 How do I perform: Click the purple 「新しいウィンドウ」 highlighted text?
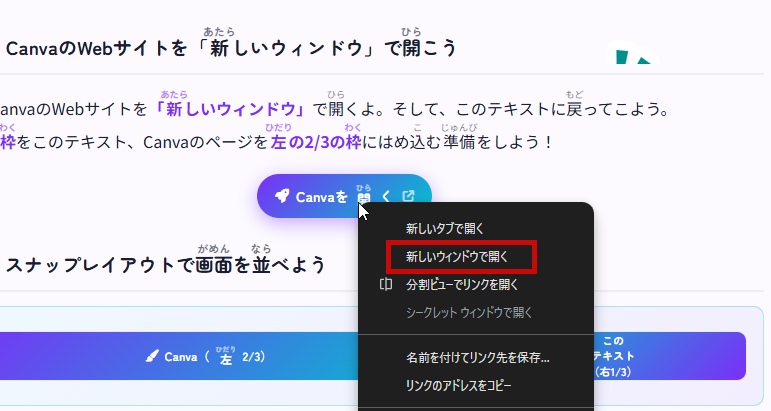231,109
